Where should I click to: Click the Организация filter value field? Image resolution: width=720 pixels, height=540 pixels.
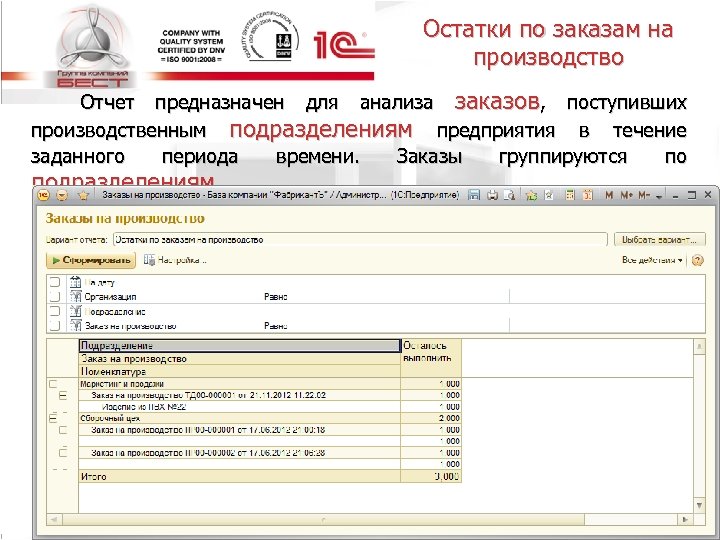click(x=607, y=297)
